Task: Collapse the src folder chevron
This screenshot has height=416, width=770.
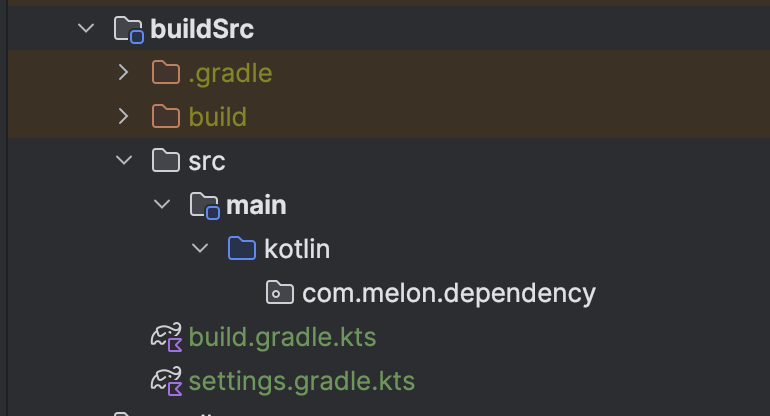Action: click(x=124, y=160)
